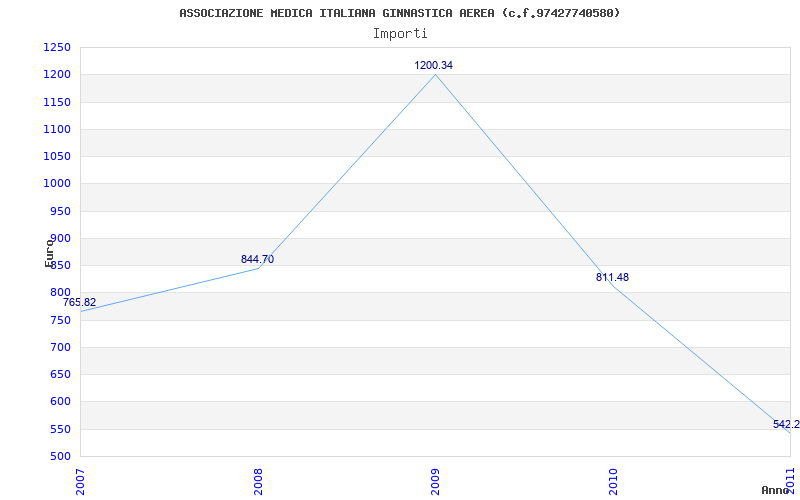This screenshot has height=500, width=800.
Task: Click the 650 y-axis value
Action: pos(60,374)
